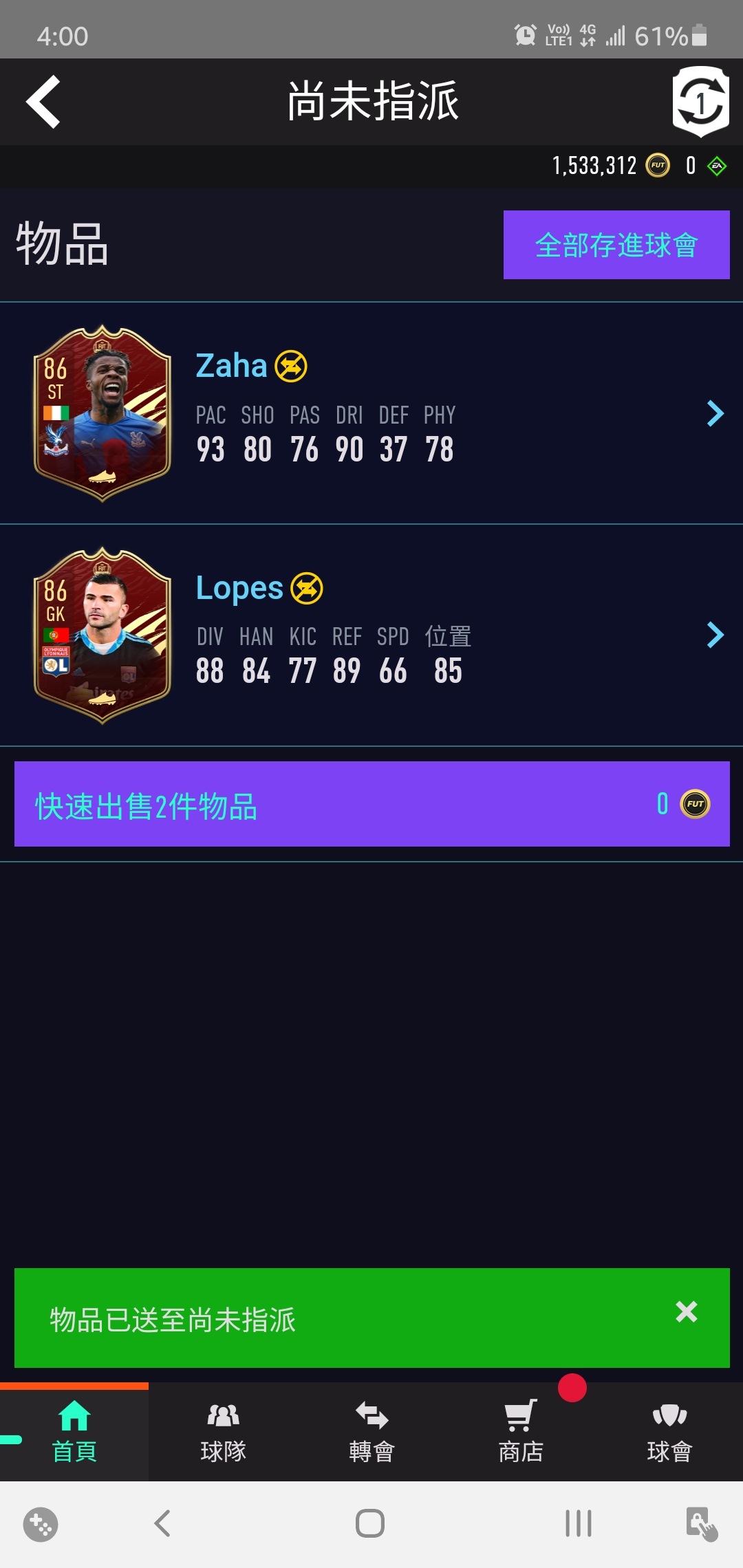Open the 商店 store tab
743x1568 pixels.
(x=521, y=1431)
